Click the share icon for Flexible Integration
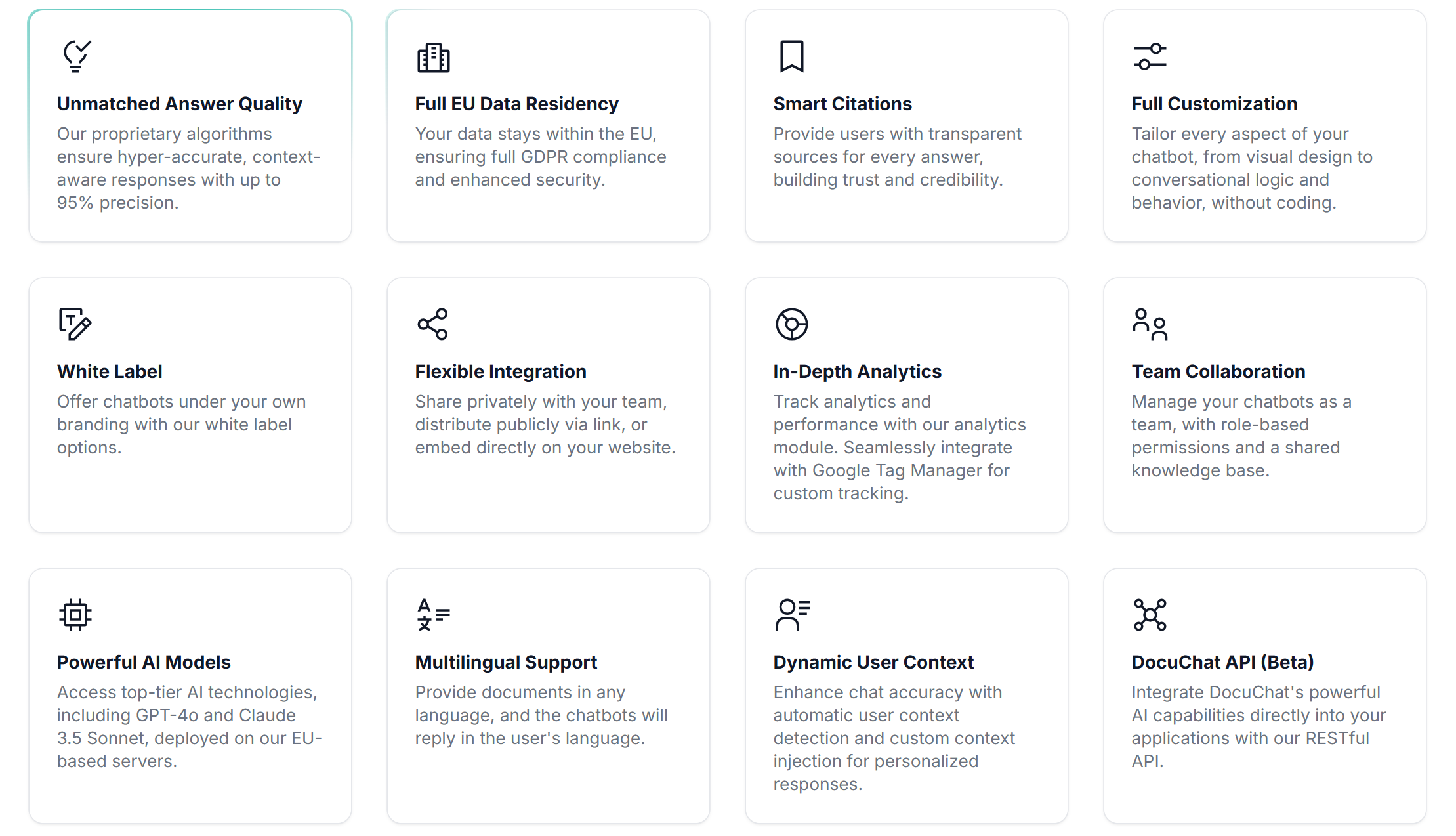 click(x=433, y=324)
